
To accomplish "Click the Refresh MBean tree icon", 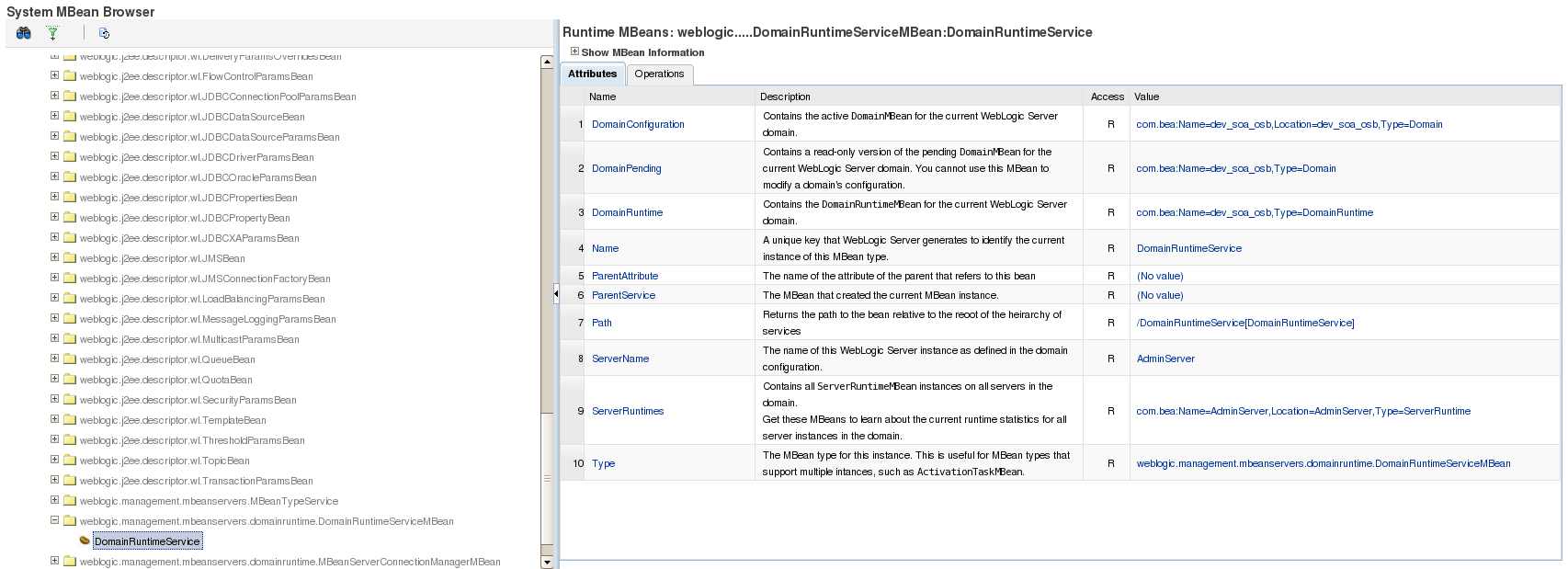I will pos(104,33).
